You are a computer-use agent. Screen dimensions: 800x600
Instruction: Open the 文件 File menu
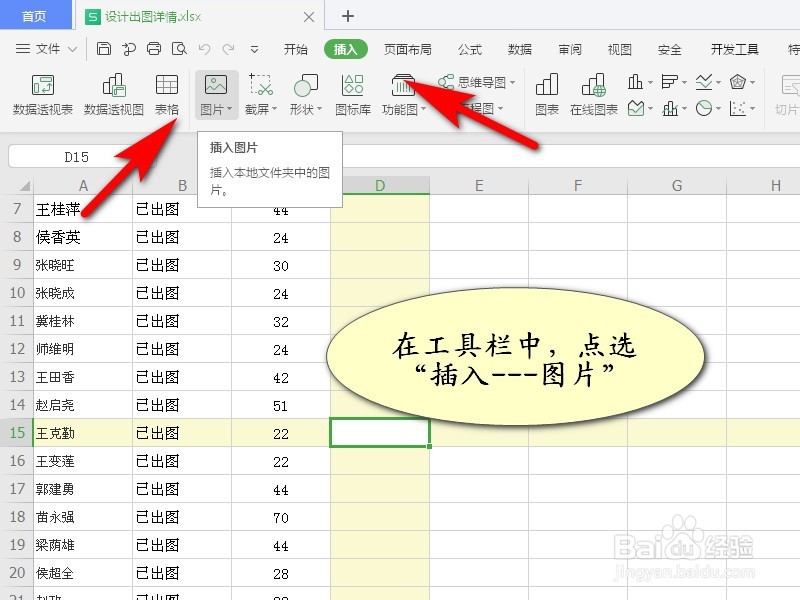point(48,47)
